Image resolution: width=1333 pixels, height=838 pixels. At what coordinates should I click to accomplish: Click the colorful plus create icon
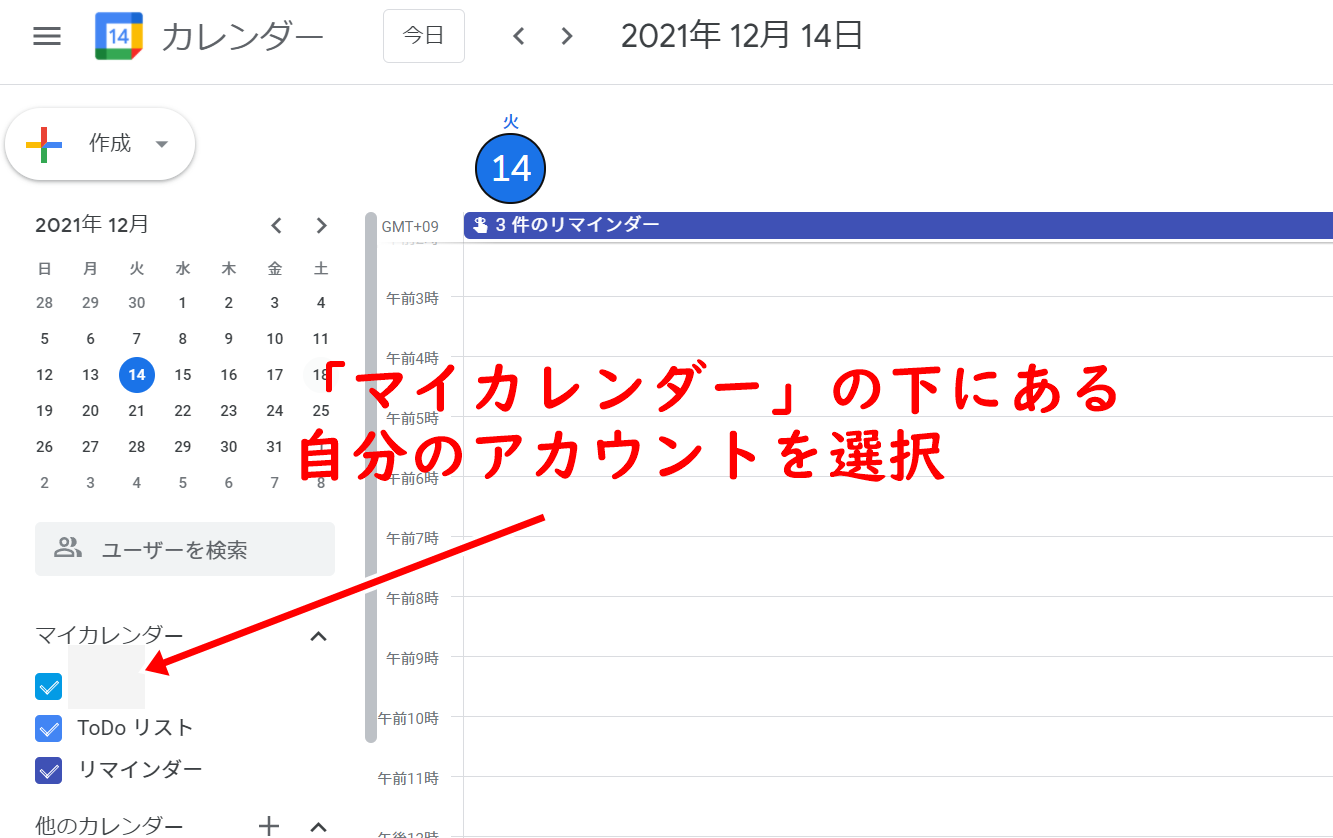[44, 144]
